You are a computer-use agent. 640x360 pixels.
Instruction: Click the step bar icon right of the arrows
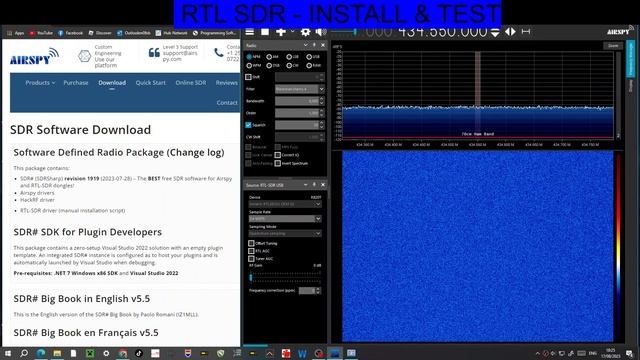[x=526, y=31]
